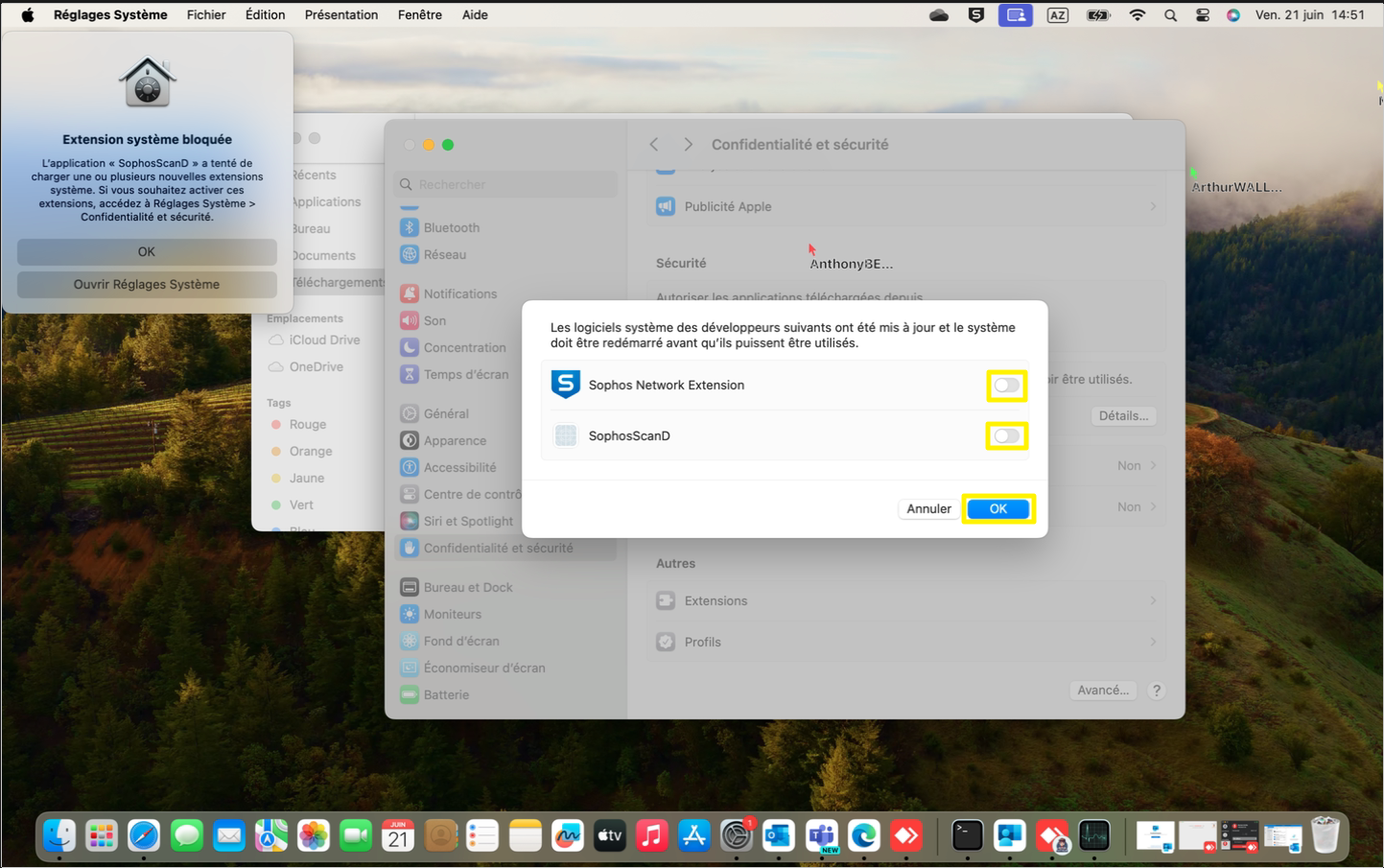
Task: Open the Wi-Fi status menu
Action: click(x=1138, y=14)
